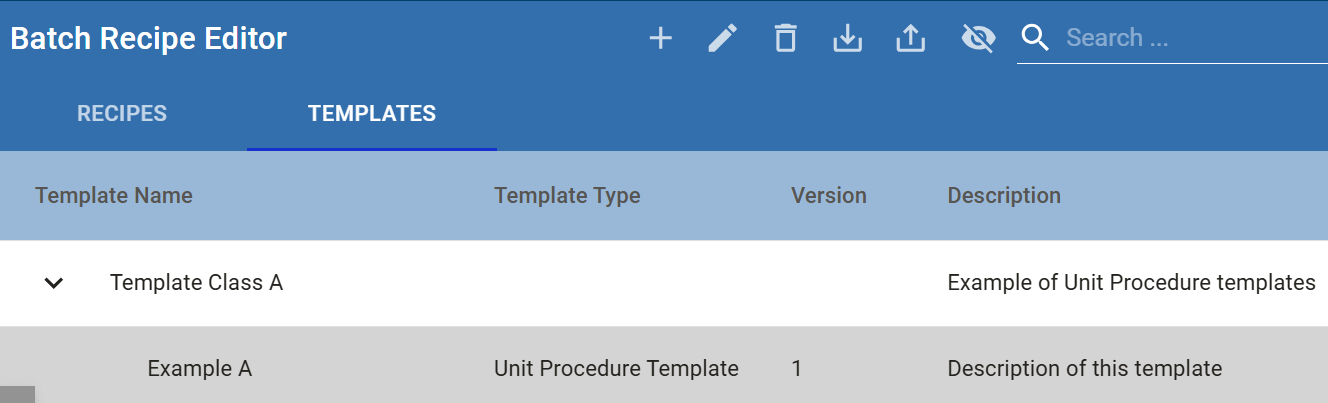Switch to the Recipes tab
The height and width of the screenshot is (403, 1328).
[x=122, y=113]
